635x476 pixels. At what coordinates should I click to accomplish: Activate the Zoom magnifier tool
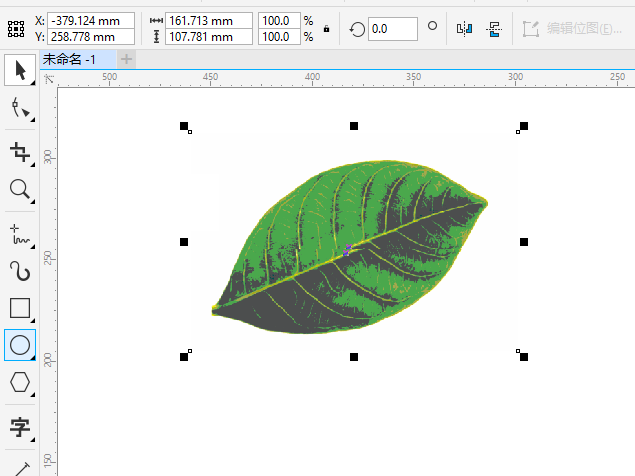pyautogui.click(x=20, y=189)
